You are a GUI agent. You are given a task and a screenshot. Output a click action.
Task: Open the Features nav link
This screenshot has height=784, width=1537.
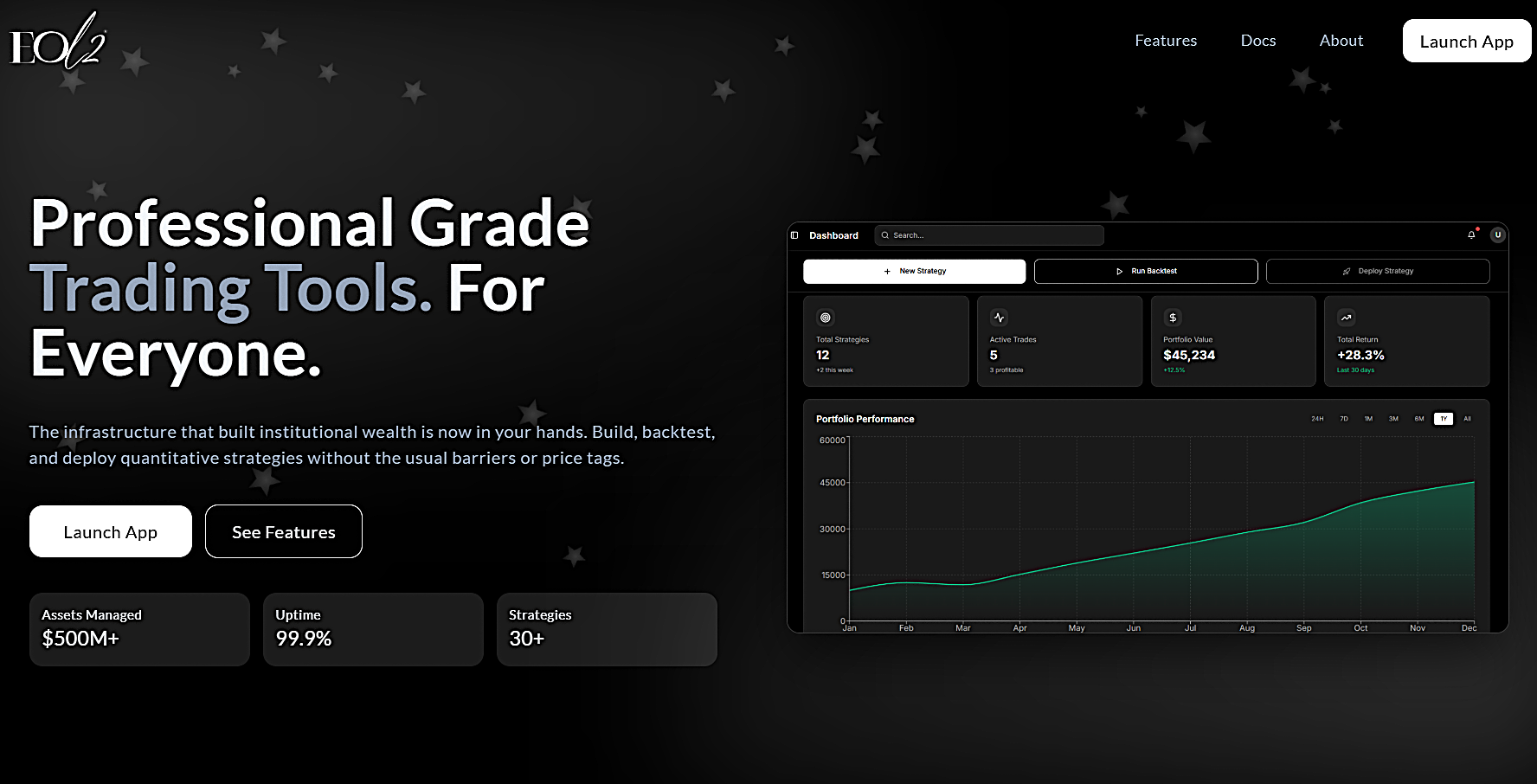pyautogui.click(x=1166, y=41)
